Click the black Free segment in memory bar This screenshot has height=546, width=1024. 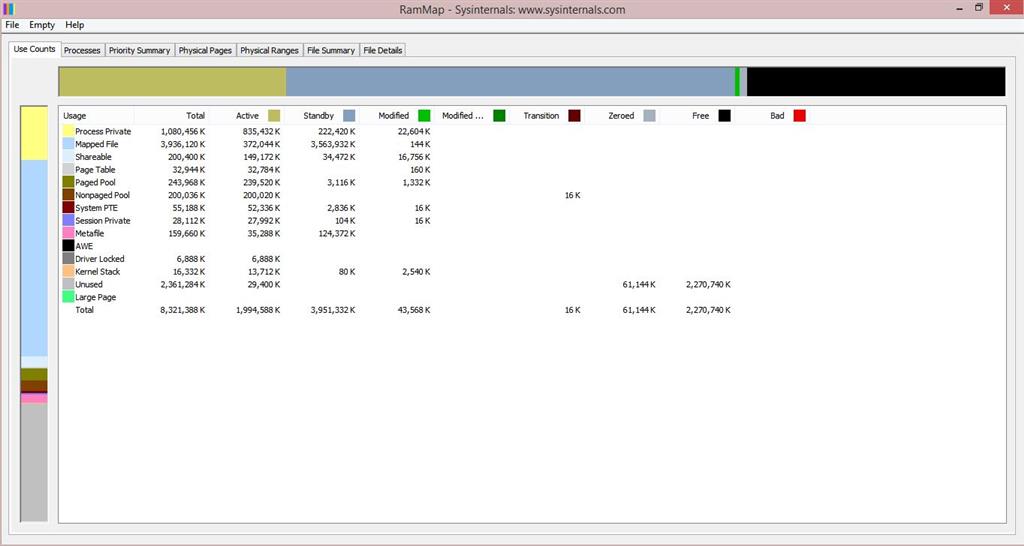tap(876, 82)
